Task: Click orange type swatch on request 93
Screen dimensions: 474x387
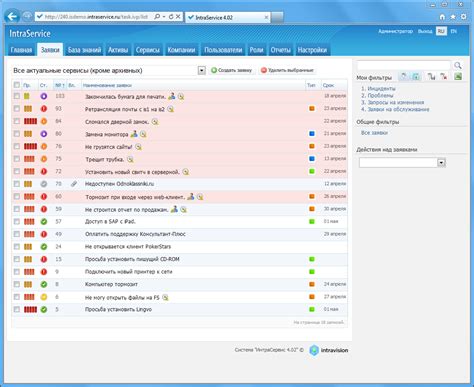Action: 312,109
